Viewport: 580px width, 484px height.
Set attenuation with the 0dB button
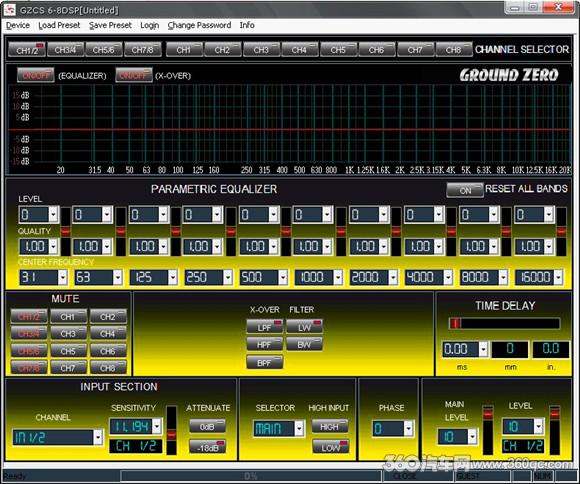[x=207, y=426]
